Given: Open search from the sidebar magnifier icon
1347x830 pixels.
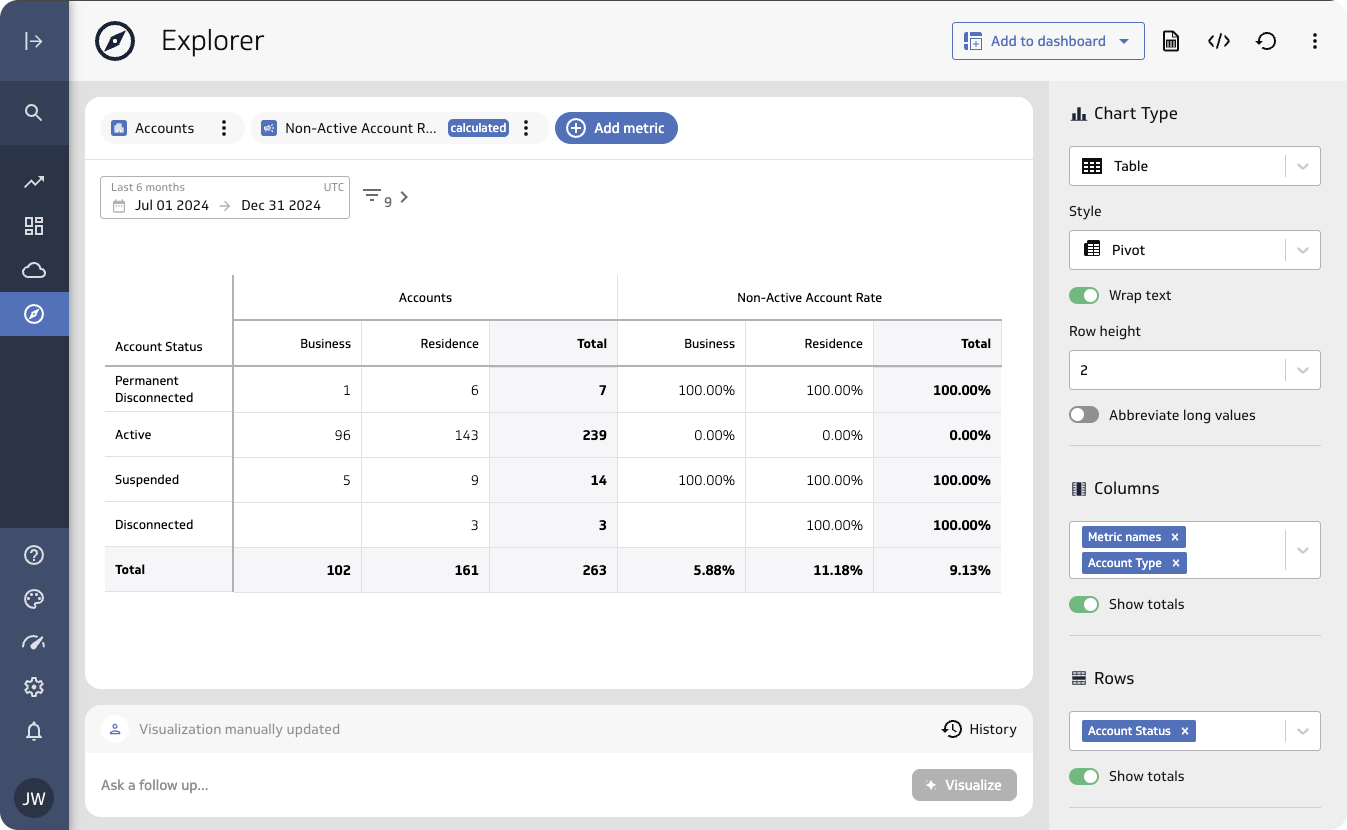Looking at the screenshot, I should tap(34, 112).
